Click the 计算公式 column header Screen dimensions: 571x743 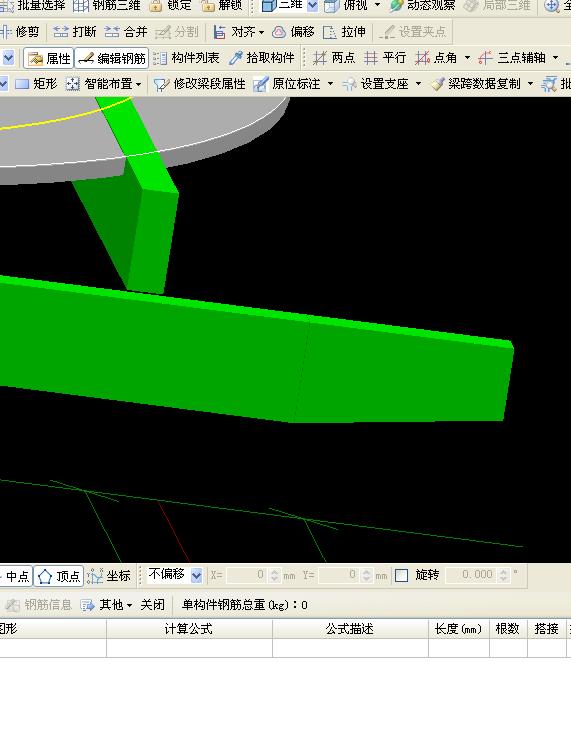(189, 629)
